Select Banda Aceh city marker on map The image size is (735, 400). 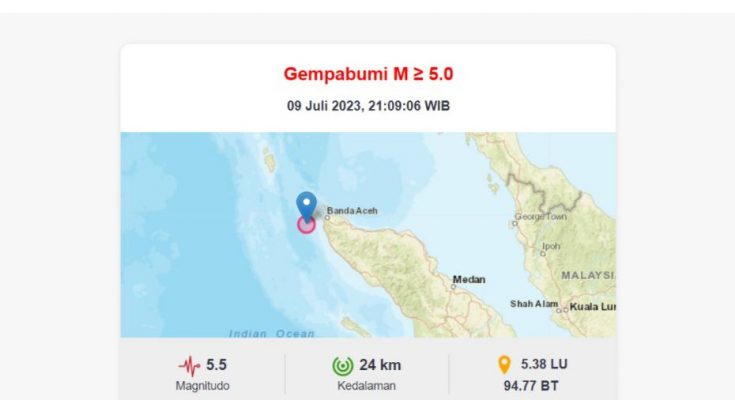327,218
